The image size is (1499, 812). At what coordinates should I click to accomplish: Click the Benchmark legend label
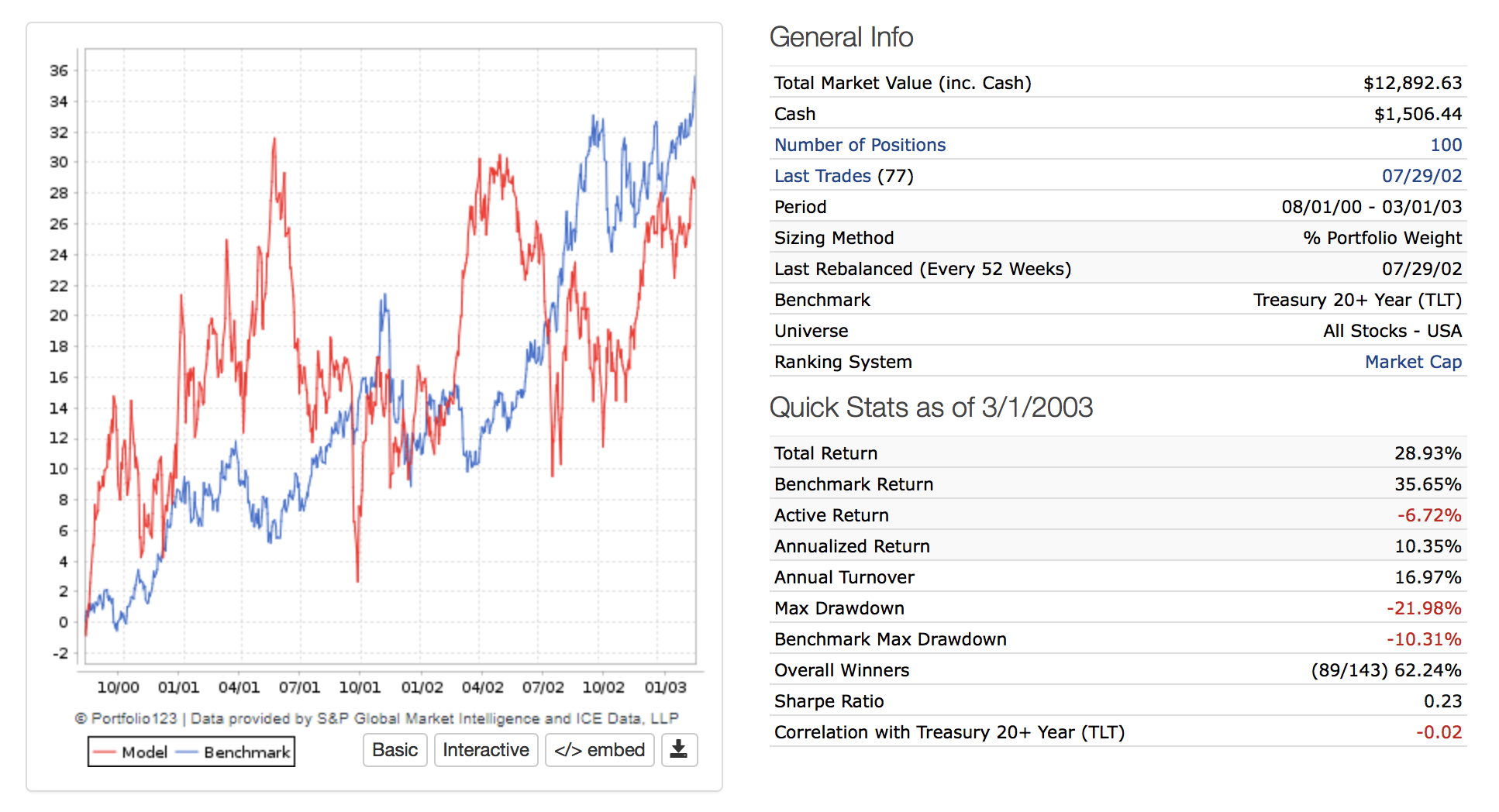(246, 752)
